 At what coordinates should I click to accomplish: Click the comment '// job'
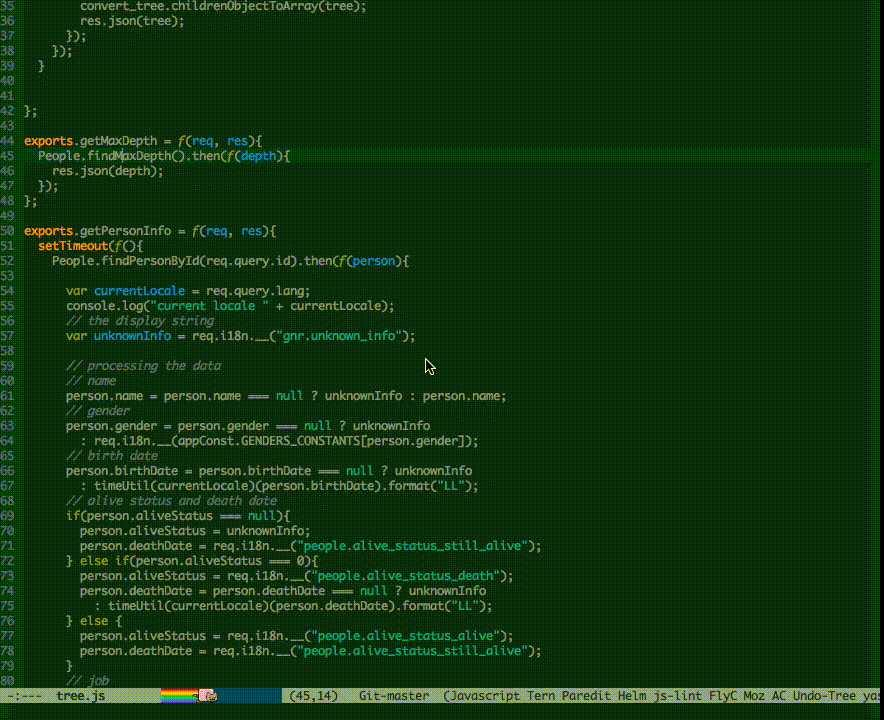point(87,681)
